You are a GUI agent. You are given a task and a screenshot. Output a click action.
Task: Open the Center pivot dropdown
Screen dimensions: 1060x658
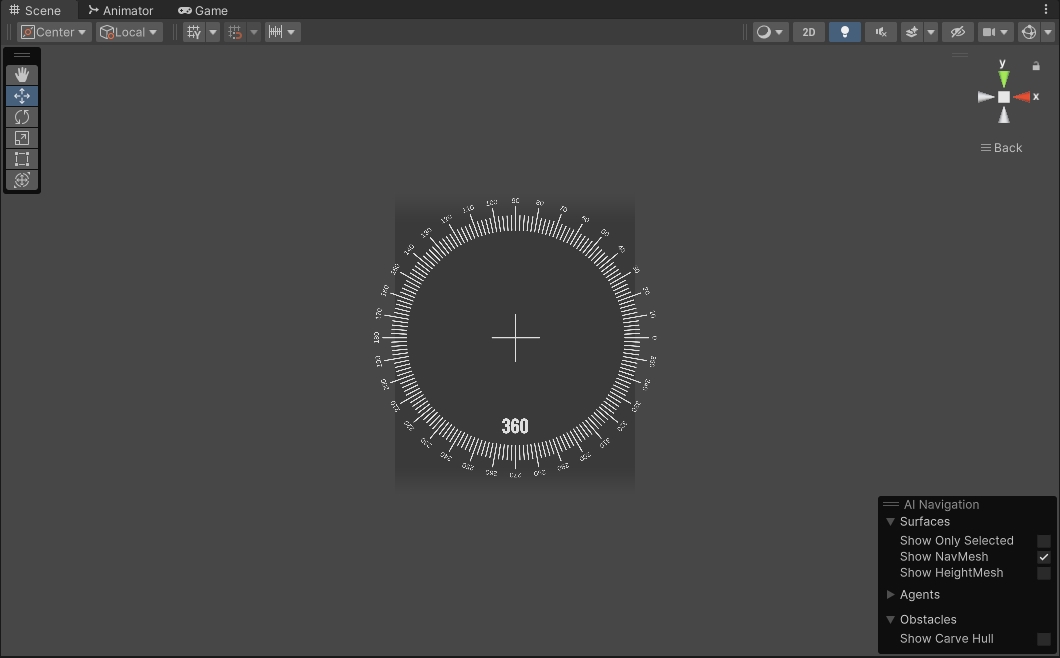(x=53, y=31)
